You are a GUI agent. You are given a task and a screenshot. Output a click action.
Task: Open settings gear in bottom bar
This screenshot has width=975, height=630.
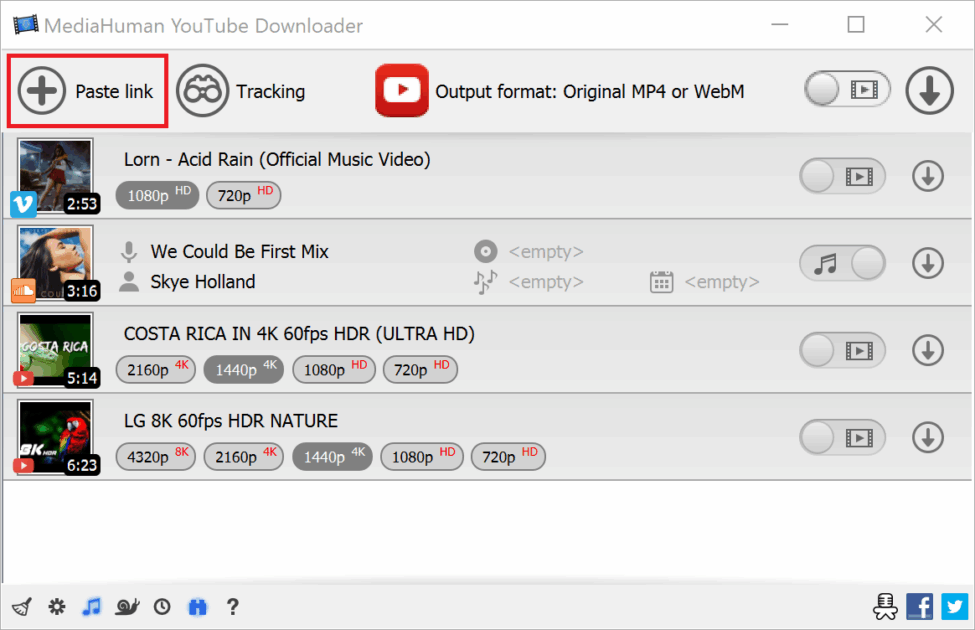tap(57, 606)
